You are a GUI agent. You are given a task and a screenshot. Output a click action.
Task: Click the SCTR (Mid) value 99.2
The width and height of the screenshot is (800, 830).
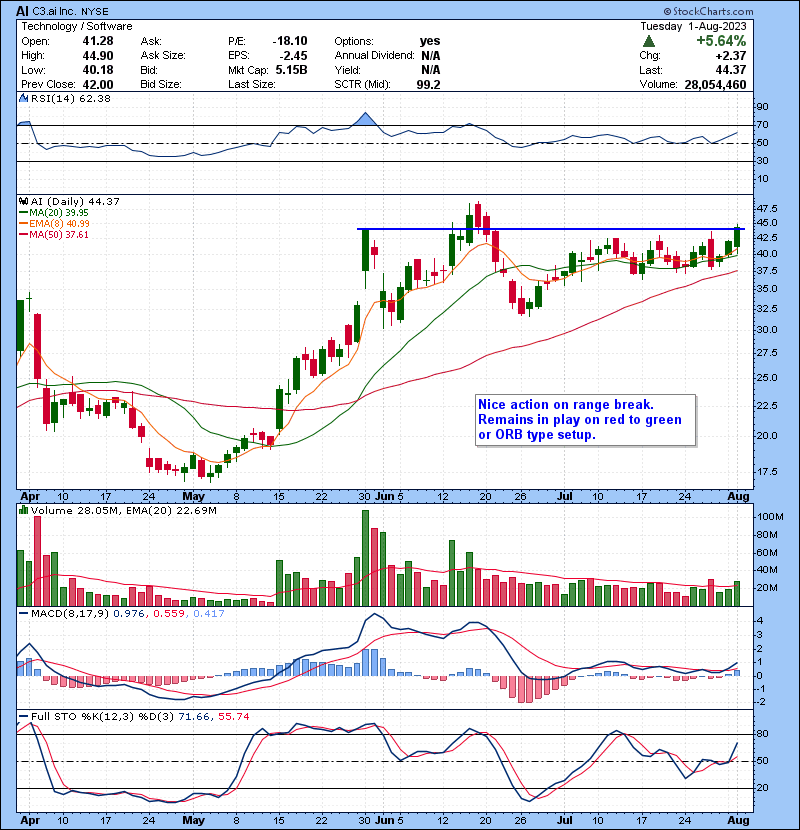(428, 84)
